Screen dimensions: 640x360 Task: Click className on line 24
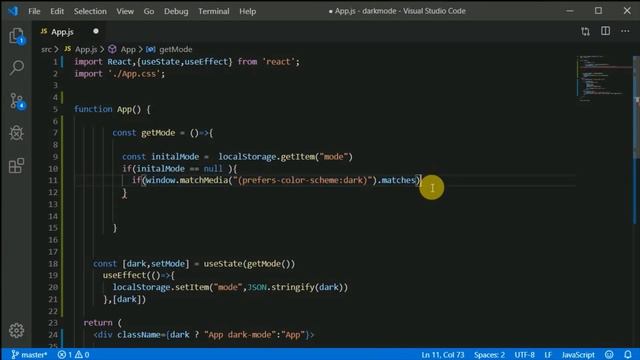139,335
